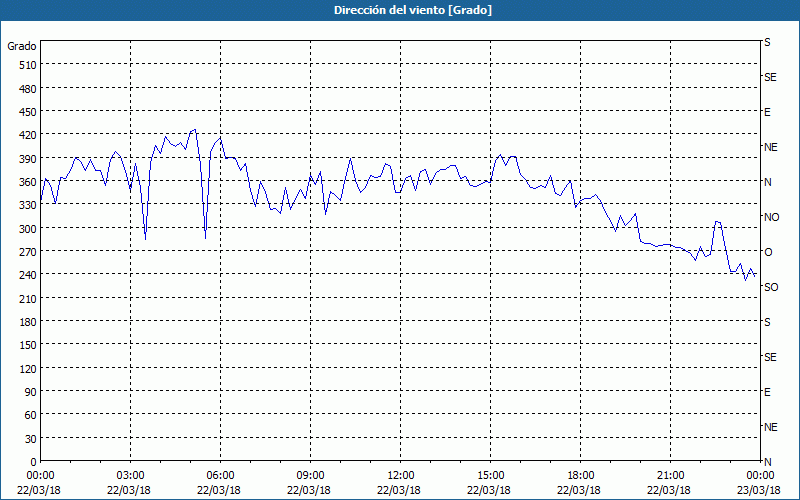Select the 390 y-axis value
800x500 pixels.
pos(28,159)
